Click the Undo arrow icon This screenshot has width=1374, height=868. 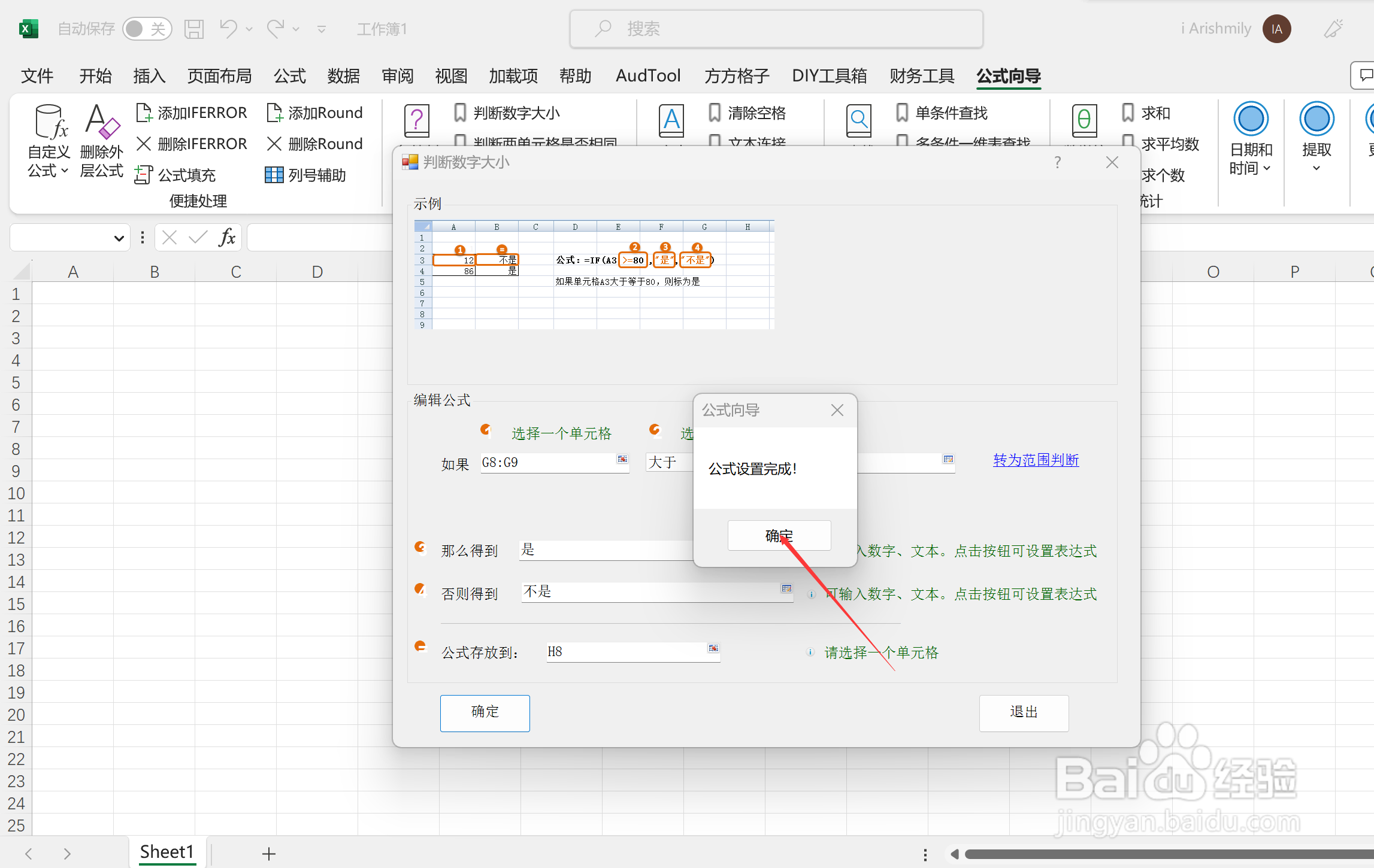(228, 28)
